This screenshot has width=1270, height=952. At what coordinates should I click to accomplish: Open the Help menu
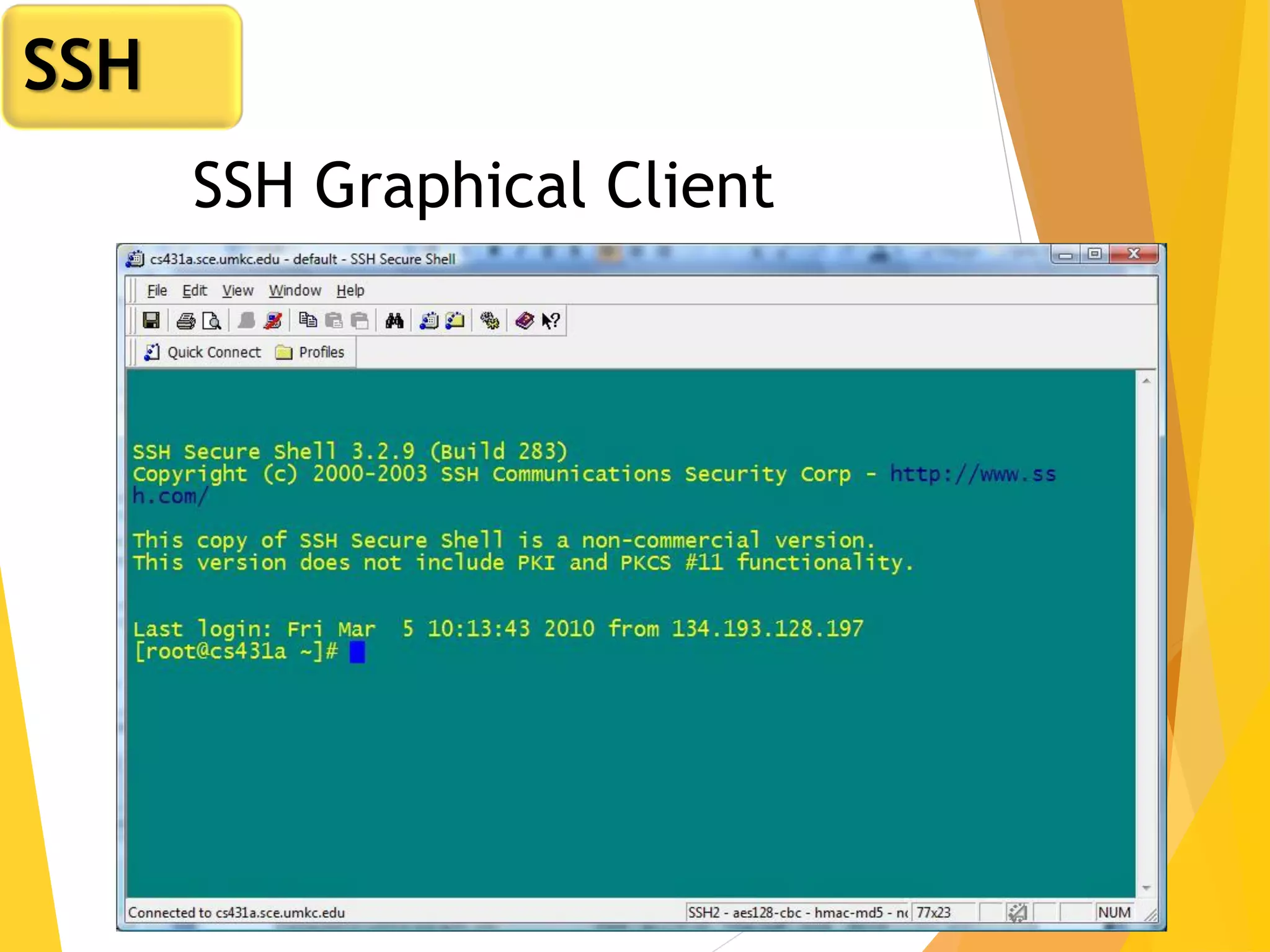coord(350,290)
